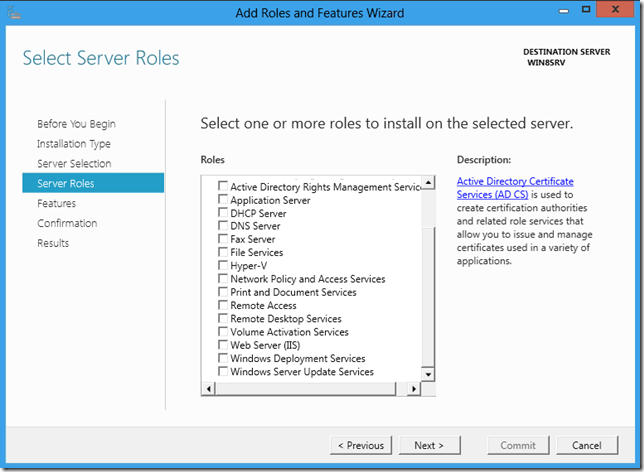Open the Installation Type step
This screenshot has width=644, height=472.
[x=74, y=144]
